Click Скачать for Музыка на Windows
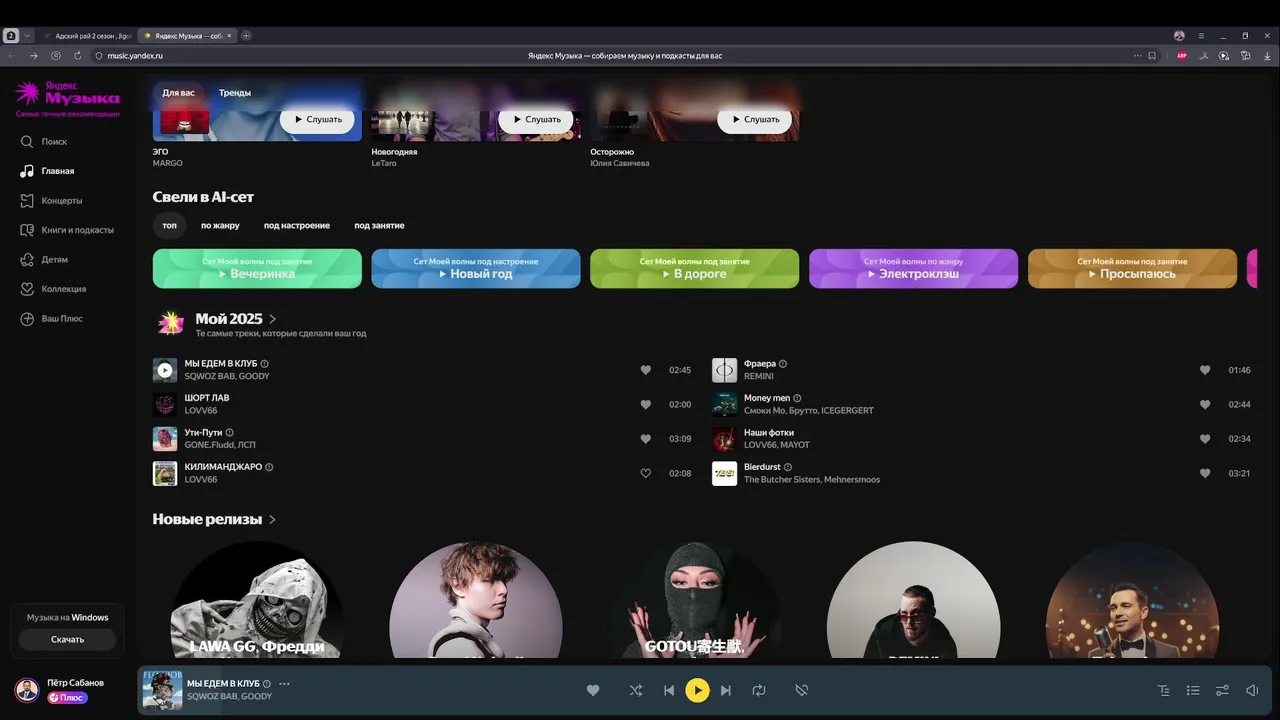 pyautogui.click(x=68, y=639)
